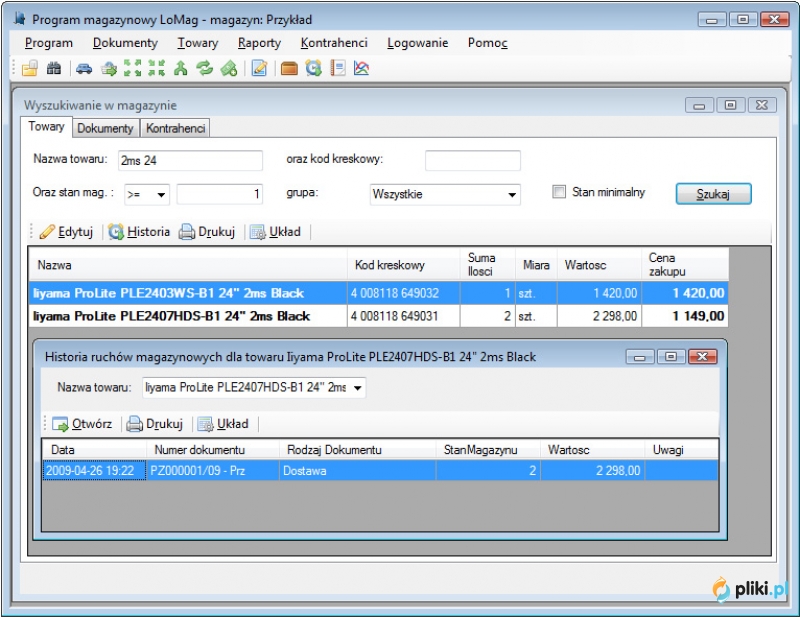Image resolution: width=800 pixels, height=617 pixels.
Task: Click the note with pencil toolbar icon
Action: point(259,68)
